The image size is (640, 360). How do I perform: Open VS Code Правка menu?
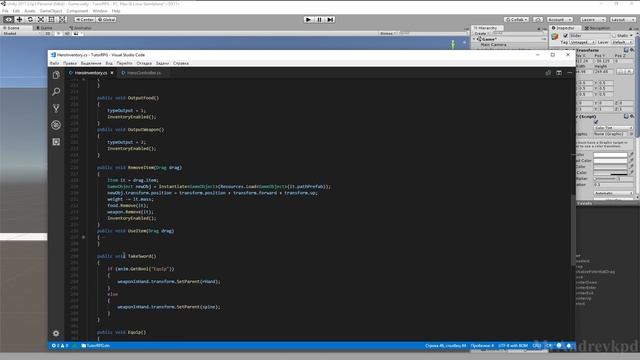(x=70, y=63)
